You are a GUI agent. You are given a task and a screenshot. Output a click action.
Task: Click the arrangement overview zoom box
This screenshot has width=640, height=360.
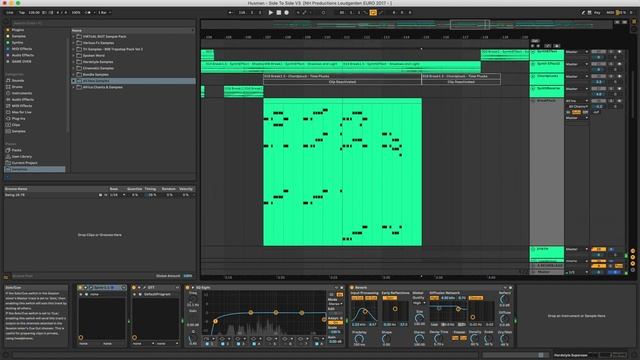tap(469, 24)
